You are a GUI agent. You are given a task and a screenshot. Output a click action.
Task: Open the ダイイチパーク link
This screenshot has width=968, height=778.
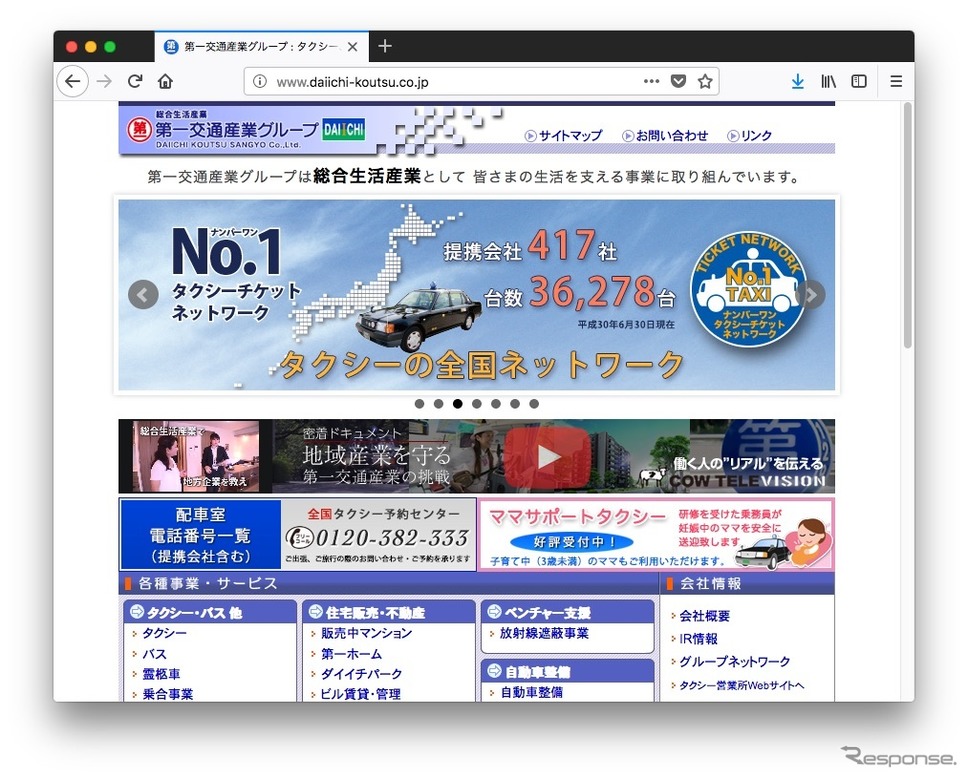[361, 674]
